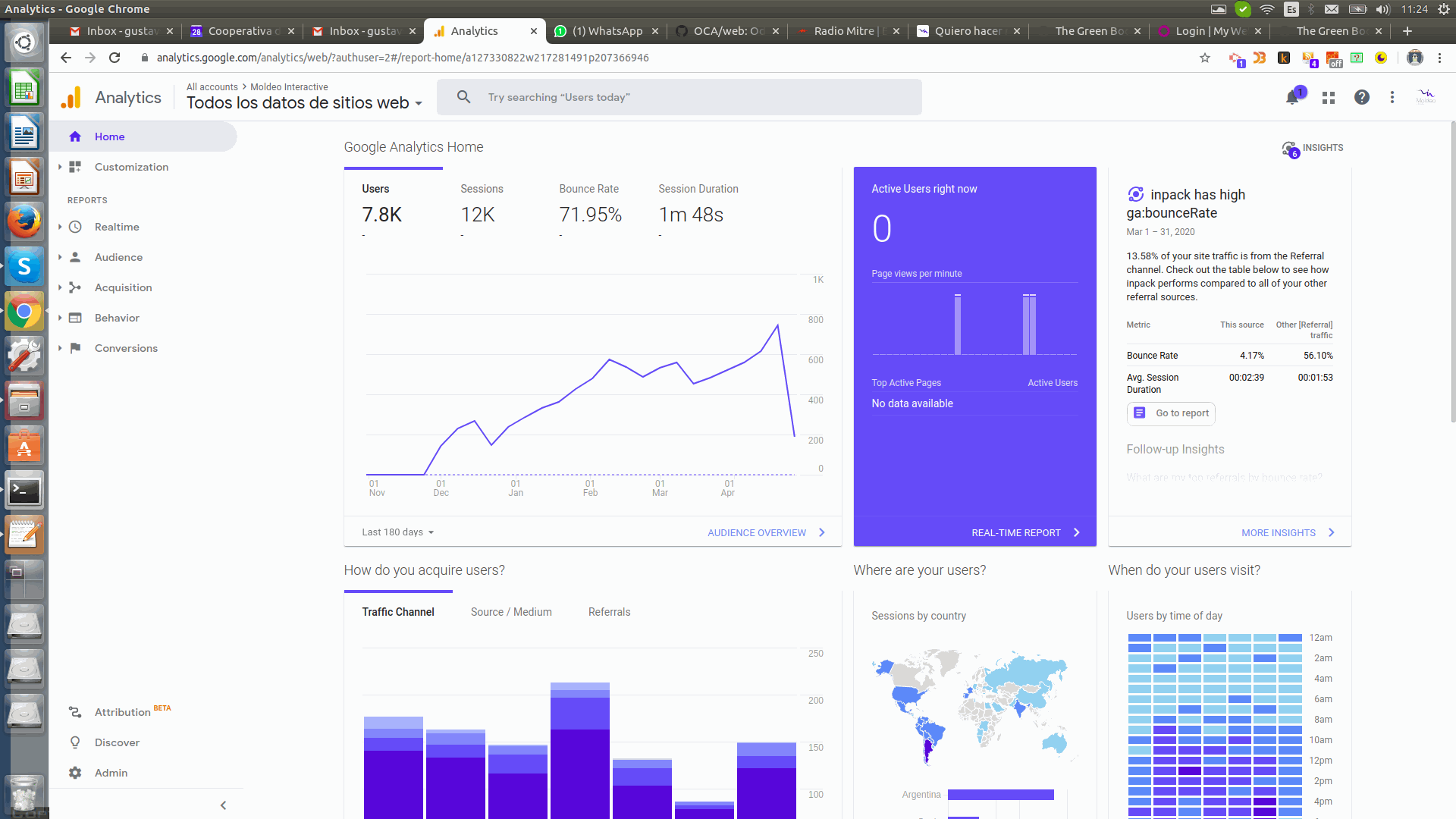
Task: Click Argentina sessions bar
Action: click(1000, 795)
